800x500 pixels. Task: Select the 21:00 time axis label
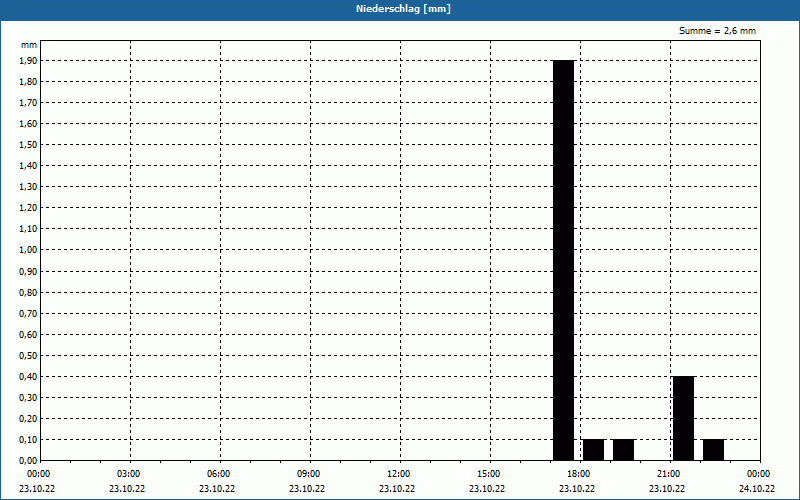pos(668,474)
